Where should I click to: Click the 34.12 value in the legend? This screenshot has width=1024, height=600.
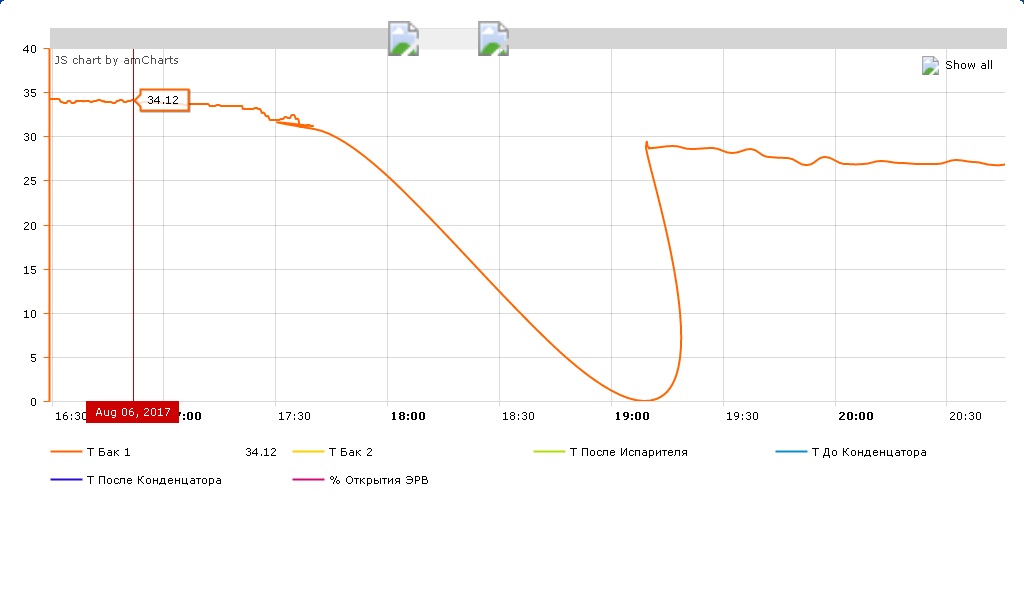point(261,452)
